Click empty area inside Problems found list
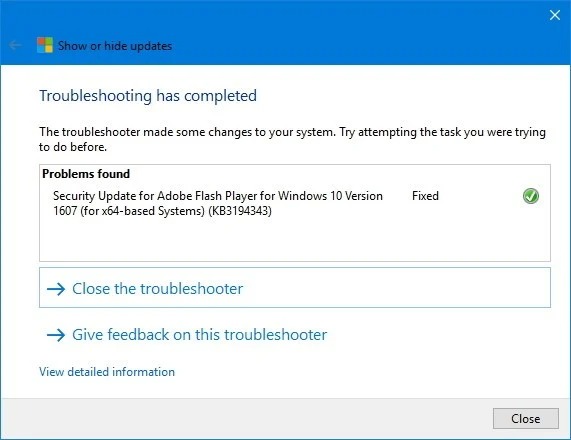Image resolution: width=571 pixels, height=440 pixels. pos(295,240)
